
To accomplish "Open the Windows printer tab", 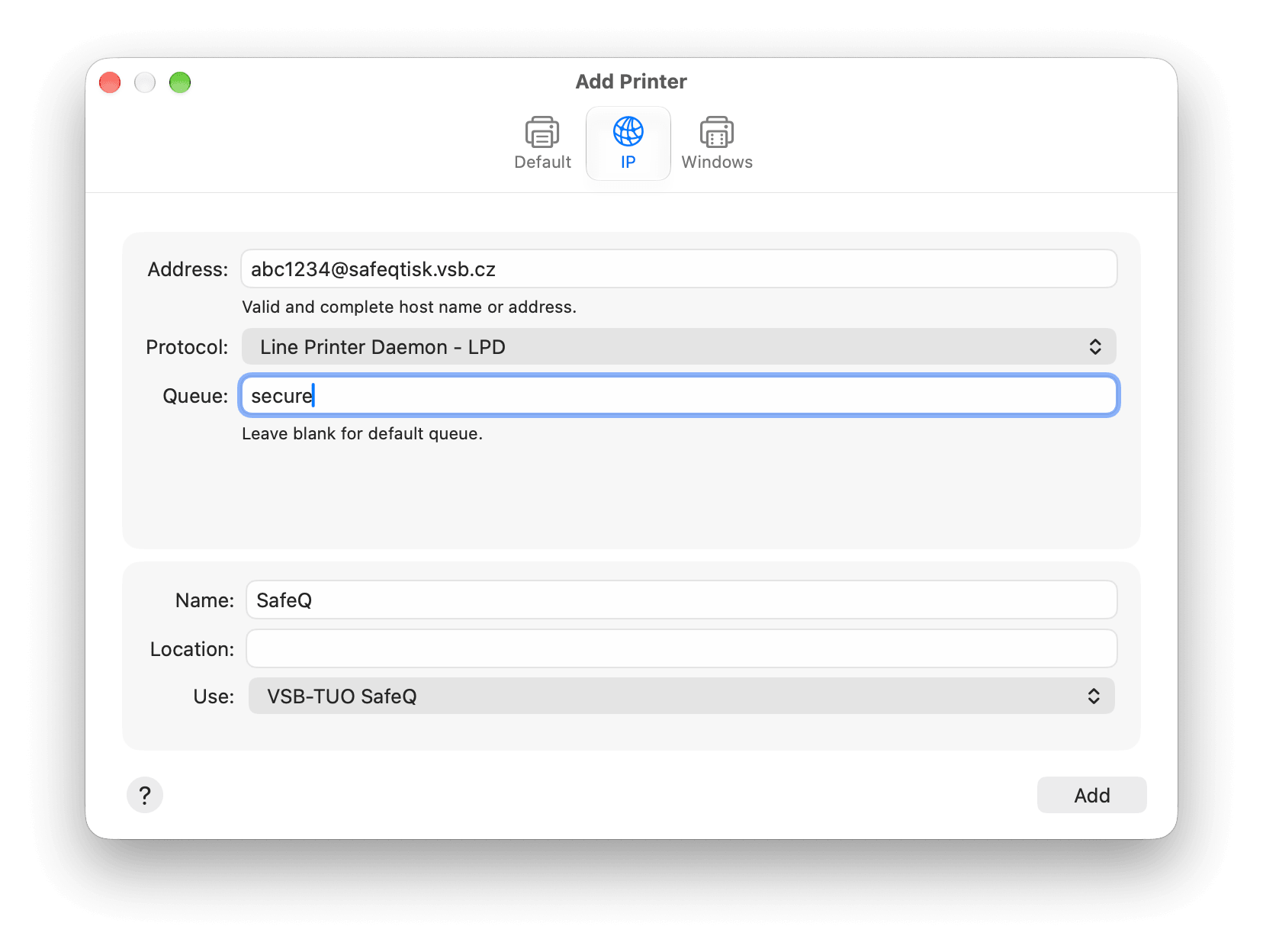I will click(x=717, y=143).
